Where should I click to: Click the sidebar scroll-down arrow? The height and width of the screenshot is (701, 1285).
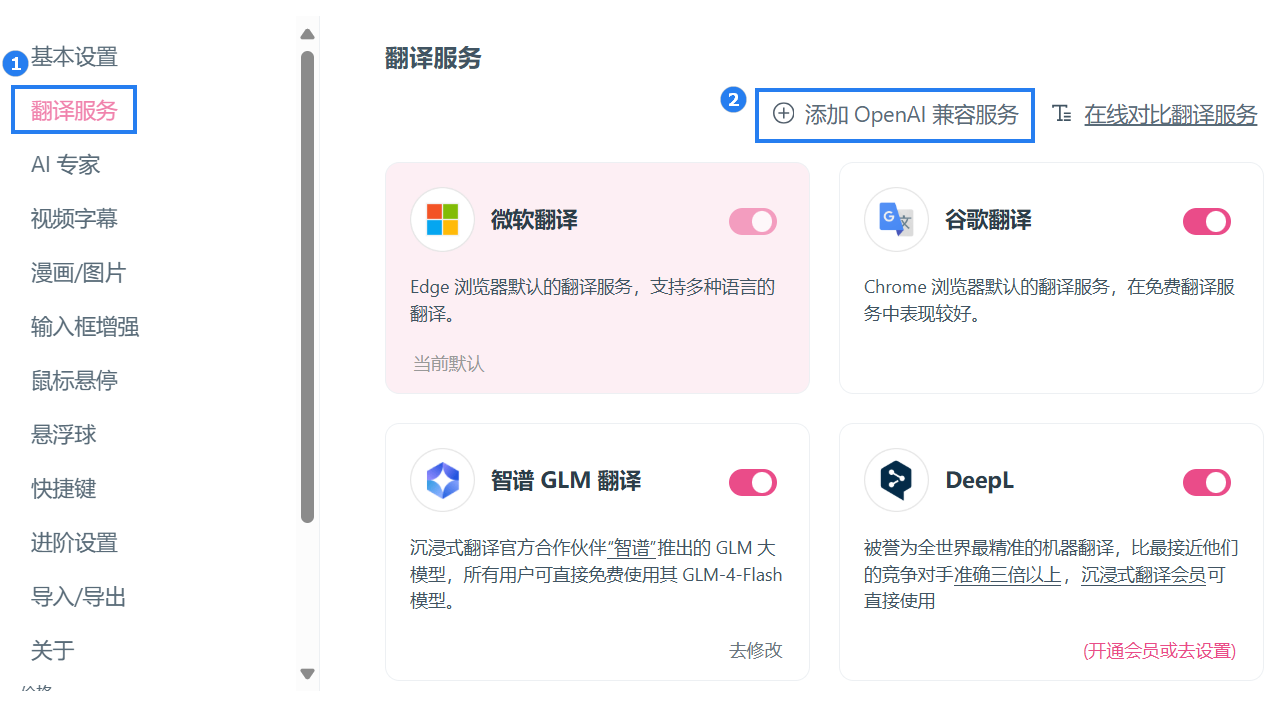pos(307,674)
